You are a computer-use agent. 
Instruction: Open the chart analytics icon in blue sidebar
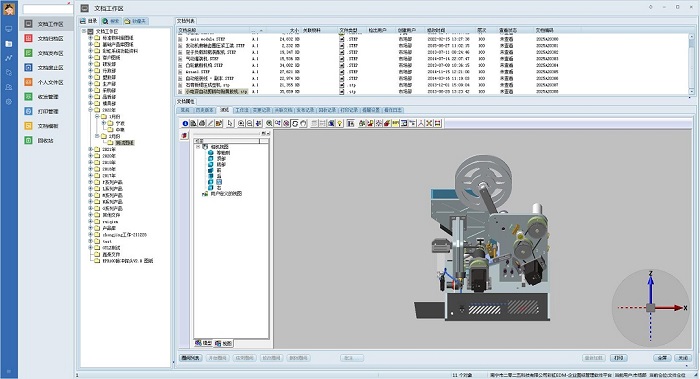[8, 58]
